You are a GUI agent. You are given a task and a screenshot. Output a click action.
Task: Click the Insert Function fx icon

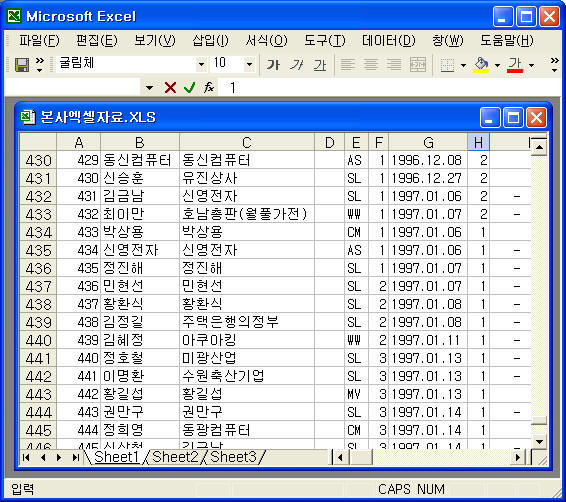(x=209, y=87)
